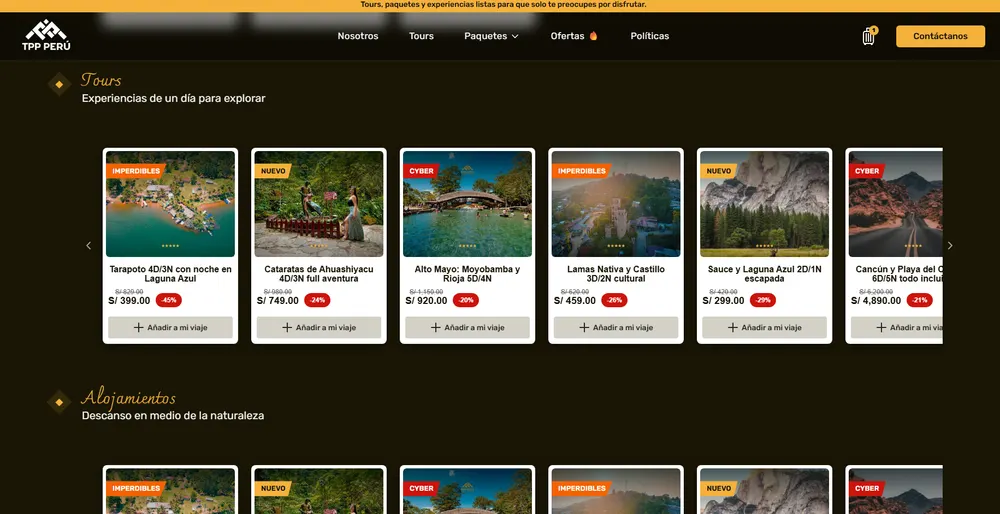Screen dimensions: 1000x514
Task: Open Cancún desert road photo
Action: click(895, 204)
